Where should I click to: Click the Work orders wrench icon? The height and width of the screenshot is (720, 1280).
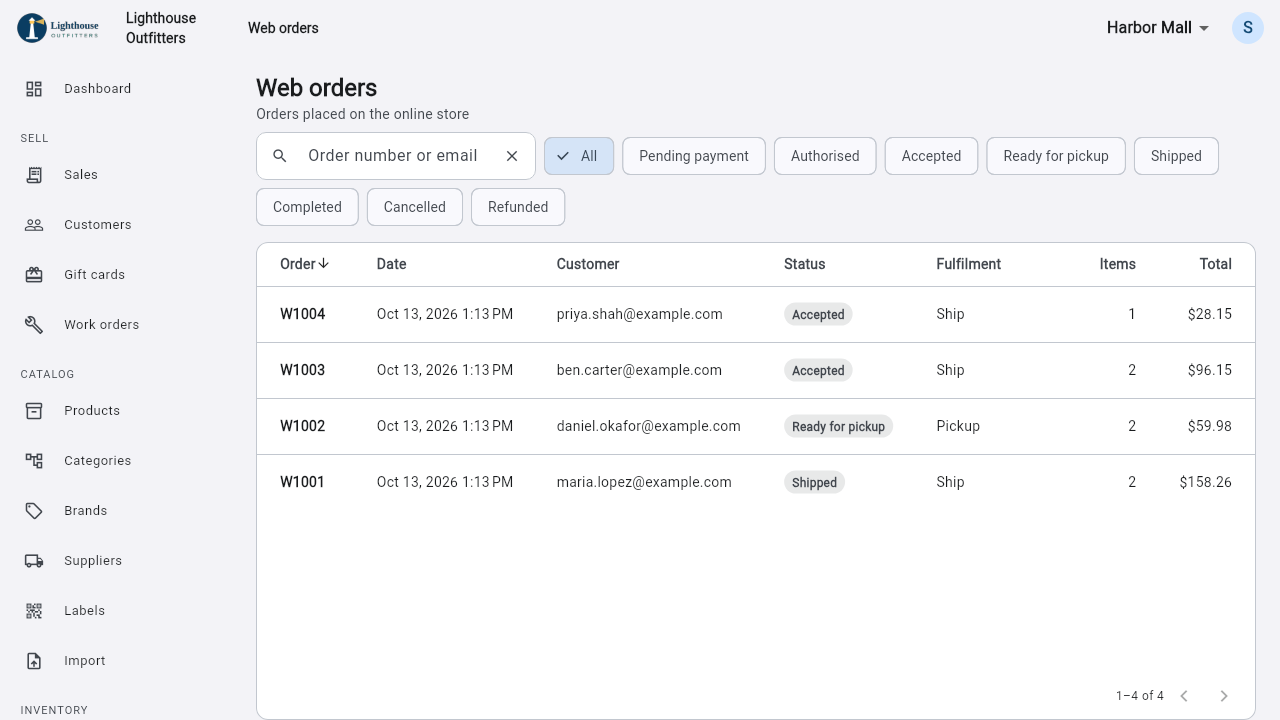click(34, 325)
